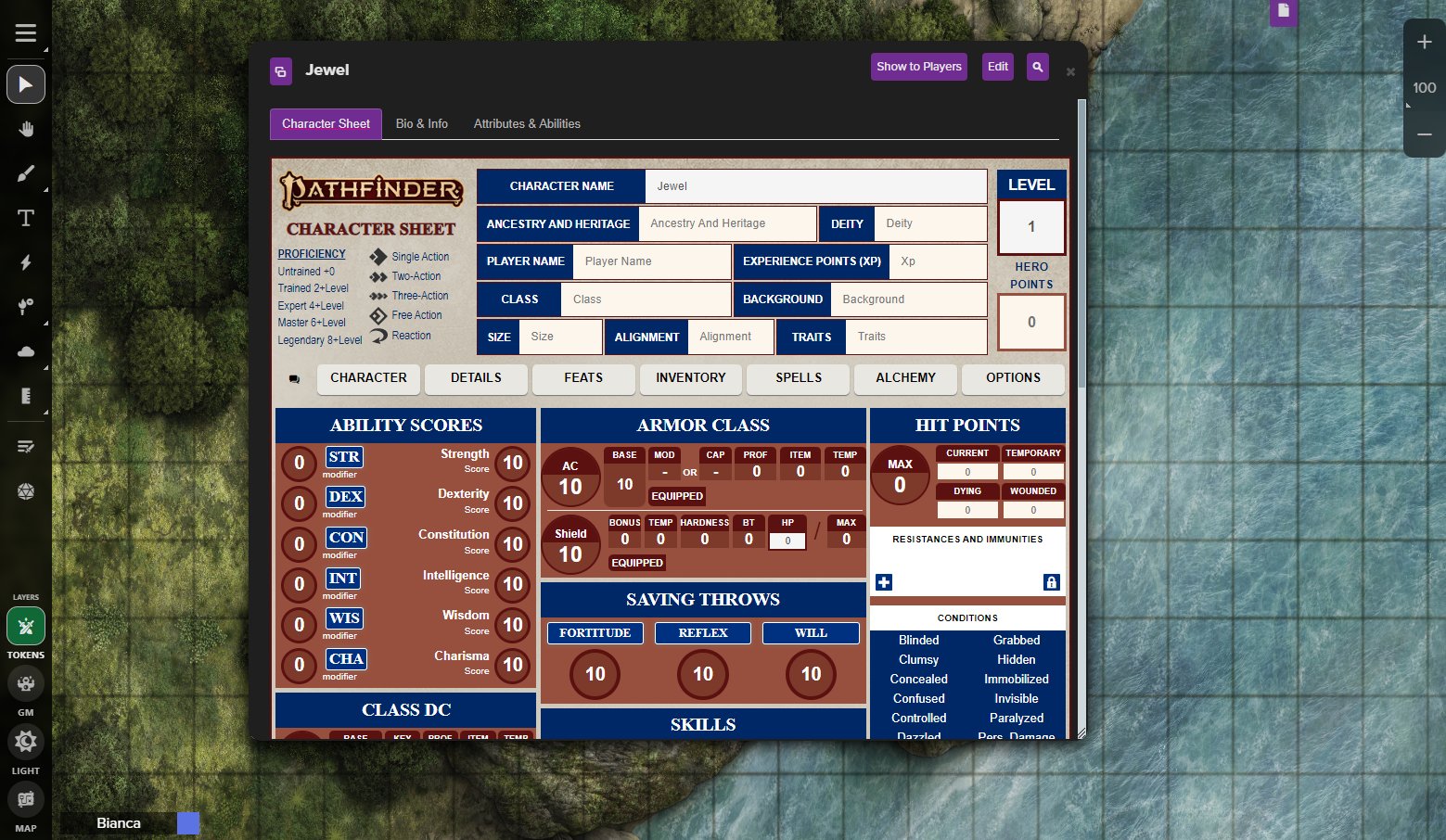Open the INVENTORY sheet section
Image resolution: width=1446 pixels, height=840 pixels.
pos(691,378)
